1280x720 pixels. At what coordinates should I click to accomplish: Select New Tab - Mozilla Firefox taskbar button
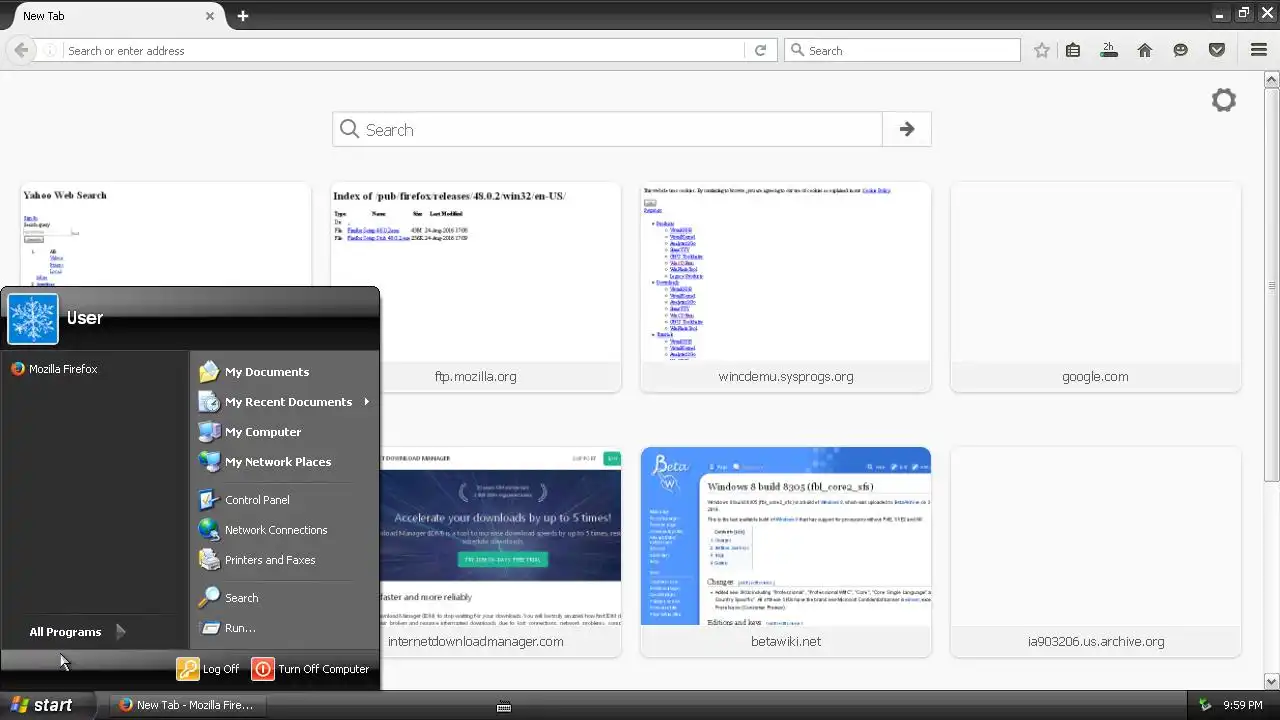[187, 705]
